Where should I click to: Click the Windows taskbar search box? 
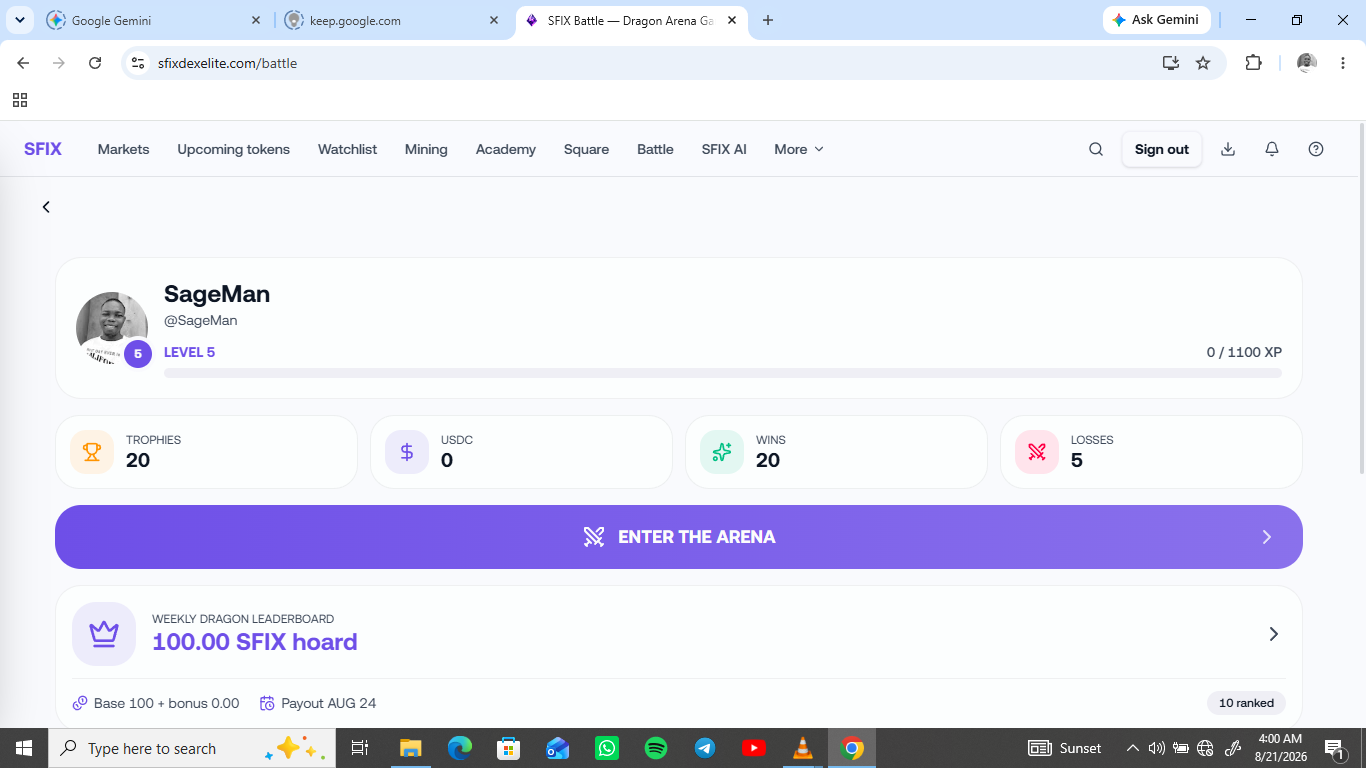tap(192, 748)
